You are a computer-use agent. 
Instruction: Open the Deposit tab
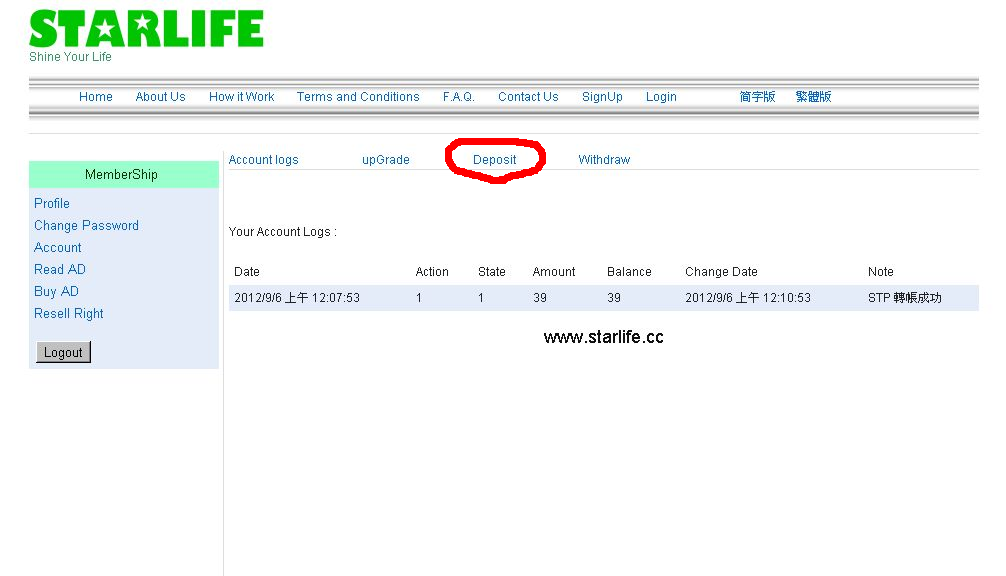tap(495, 160)
